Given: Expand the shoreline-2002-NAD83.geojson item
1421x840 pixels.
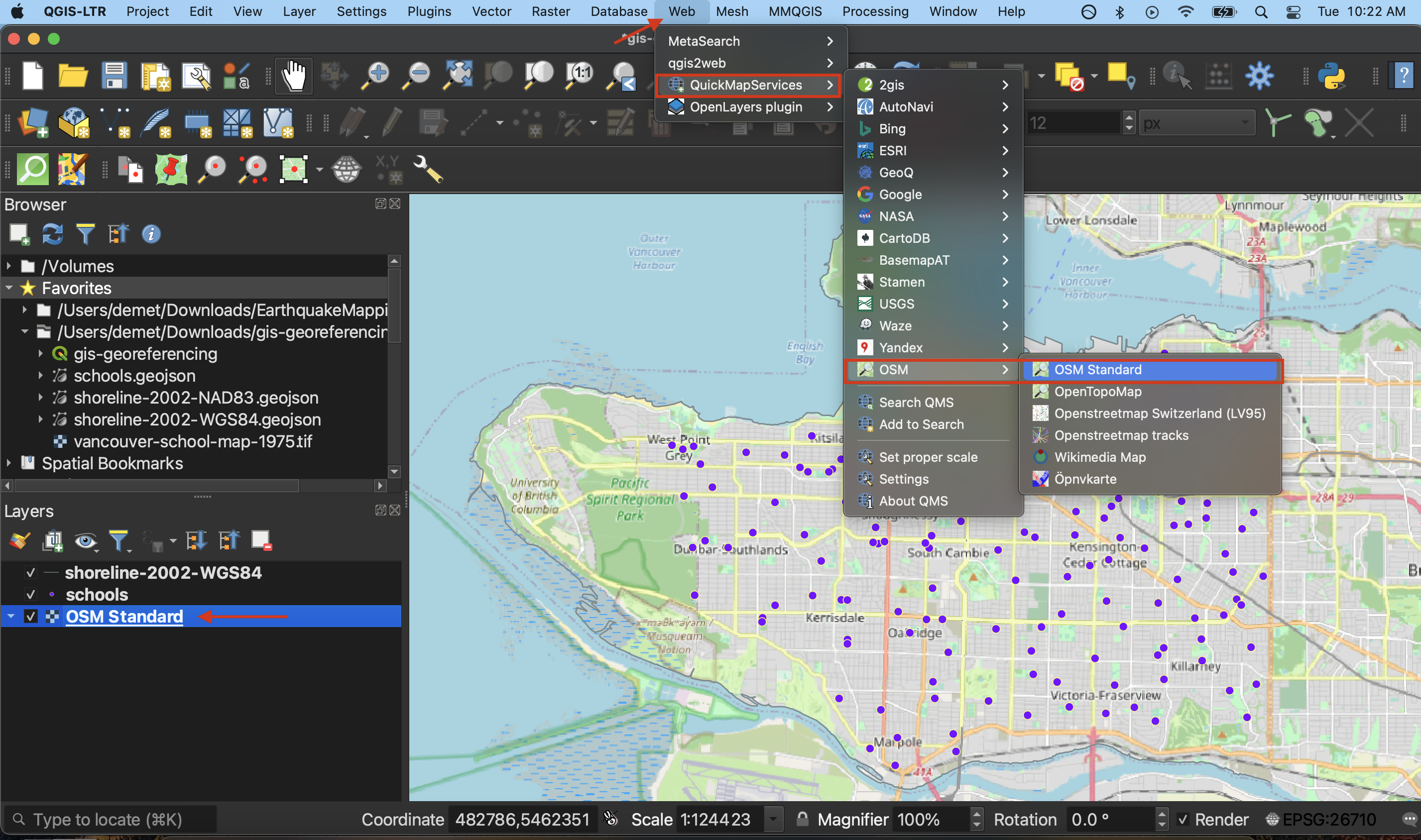Looking at the screenshot, I should coord(40,398).
